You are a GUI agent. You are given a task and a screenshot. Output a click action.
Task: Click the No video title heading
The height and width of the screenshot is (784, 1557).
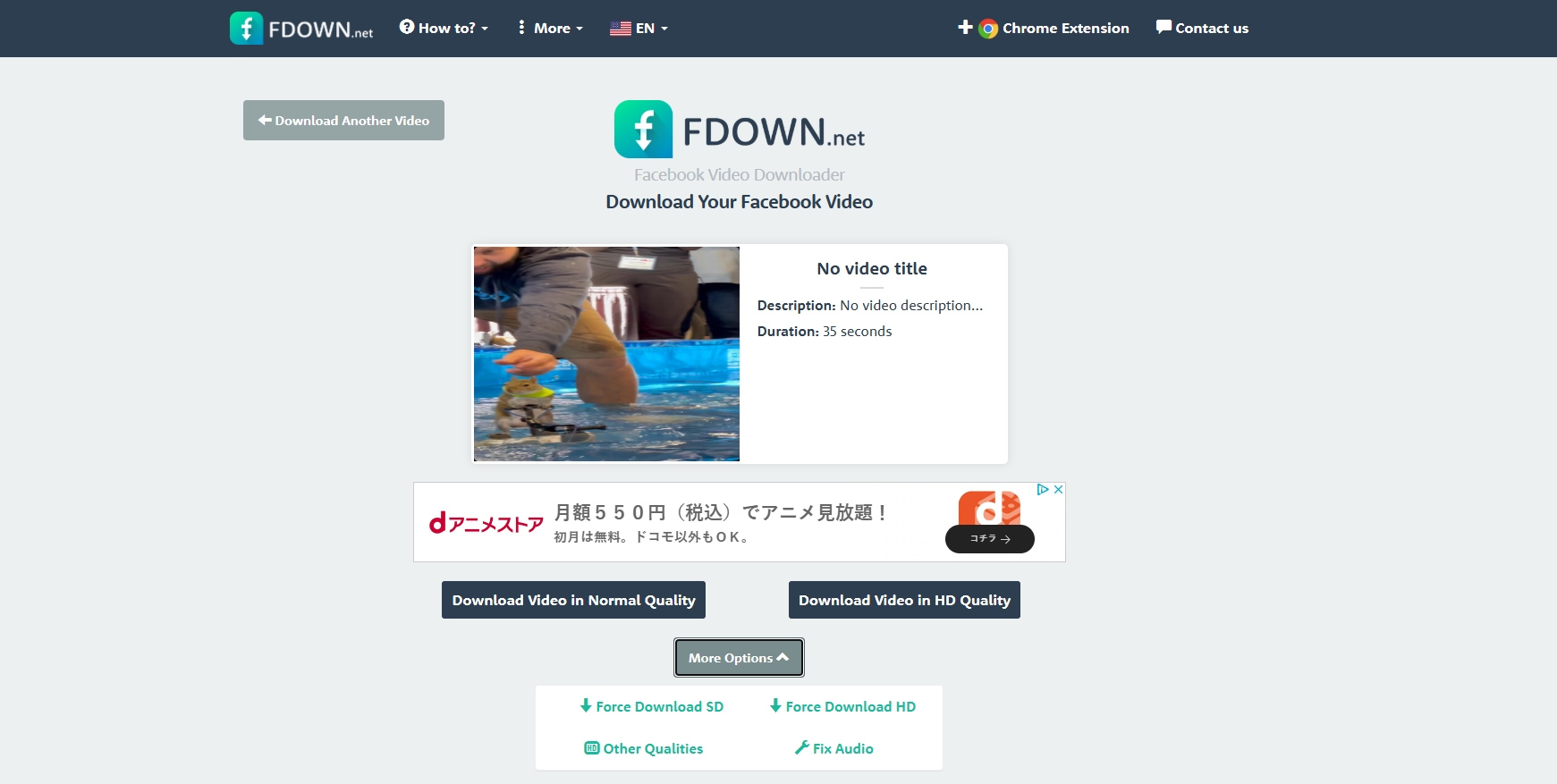point(872,268)
